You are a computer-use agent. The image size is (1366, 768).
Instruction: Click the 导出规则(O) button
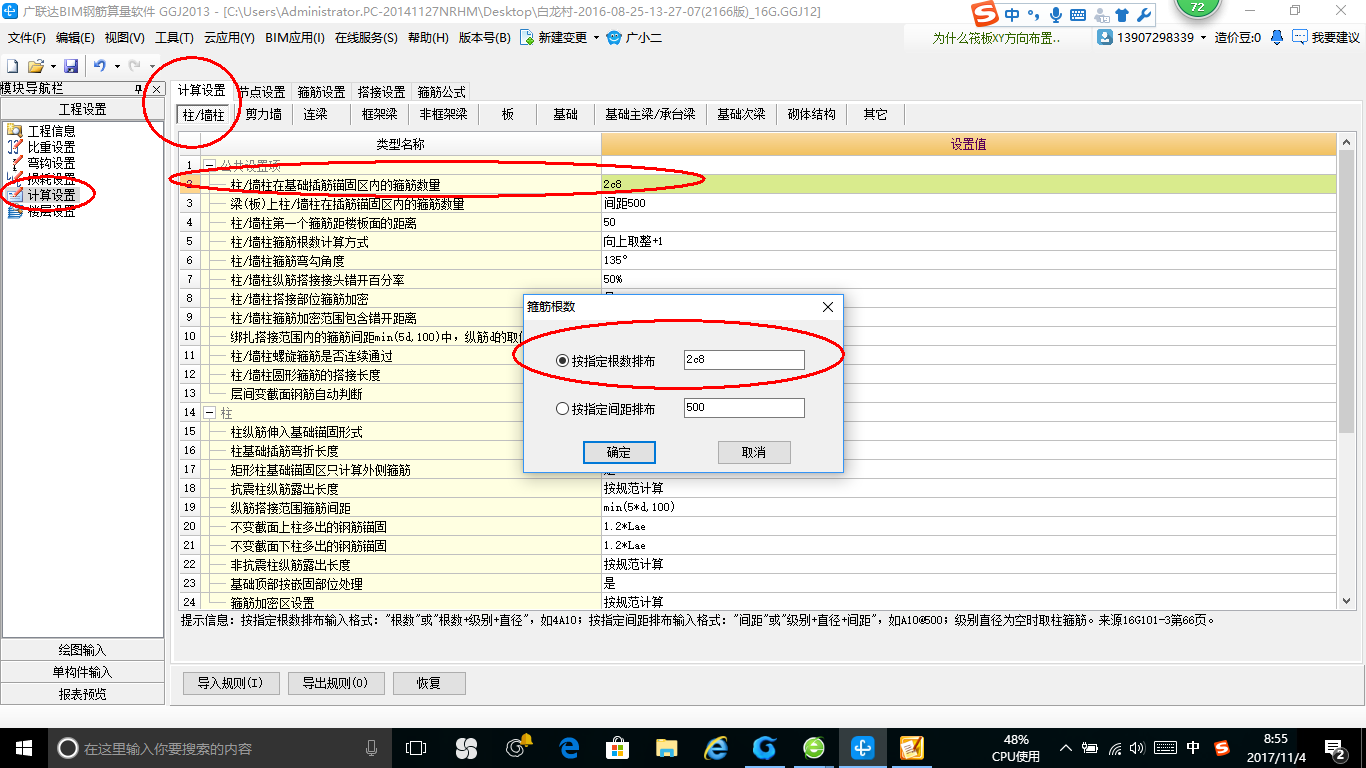[334, 683]
